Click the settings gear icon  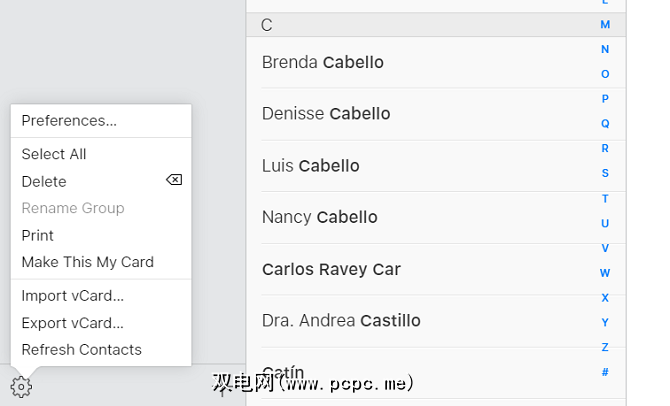21,387
